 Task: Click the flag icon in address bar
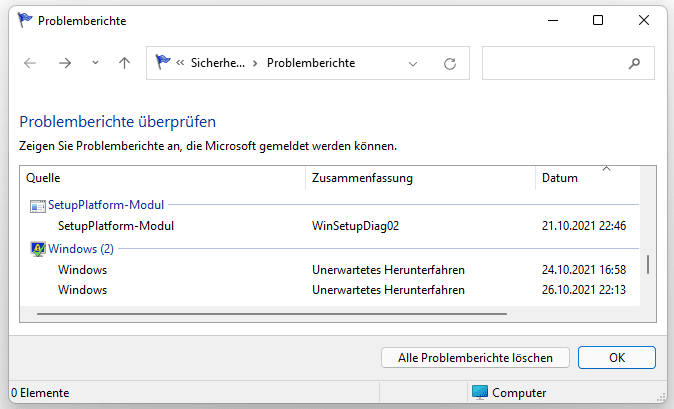[163, 62]
